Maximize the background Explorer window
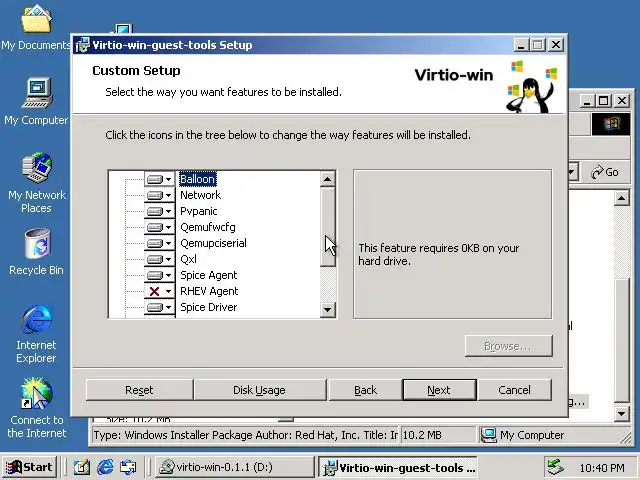Image resolution: width=640 pixels, height=480 pixels. click(604, 100)
